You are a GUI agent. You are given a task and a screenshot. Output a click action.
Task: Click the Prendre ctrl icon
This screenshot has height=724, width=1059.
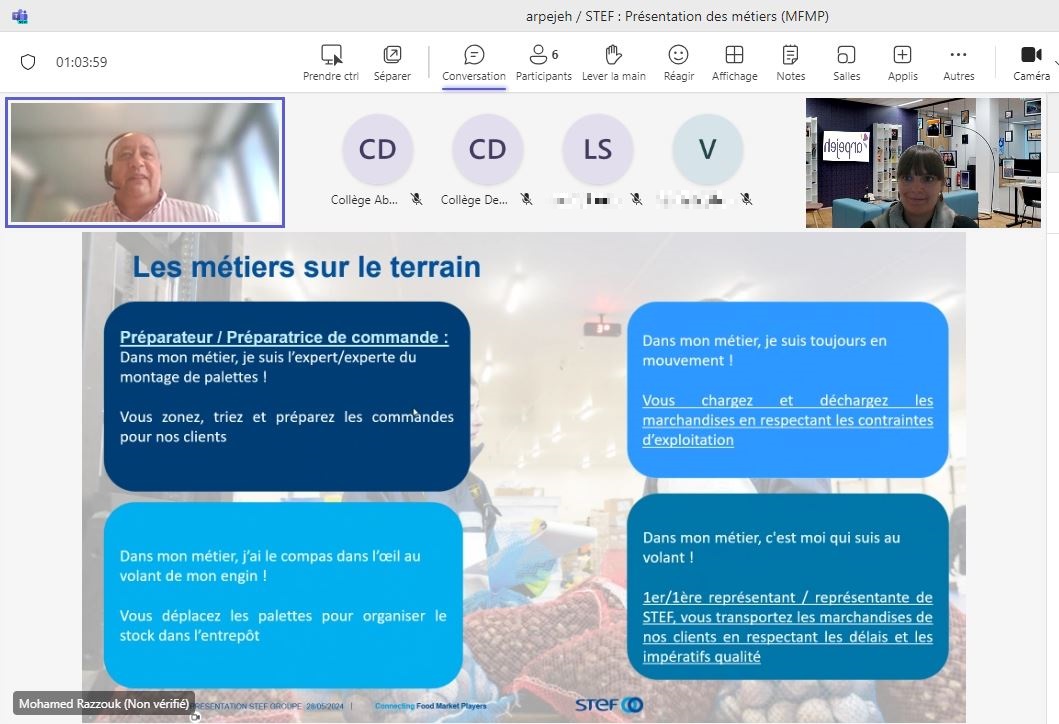point(331,55)
